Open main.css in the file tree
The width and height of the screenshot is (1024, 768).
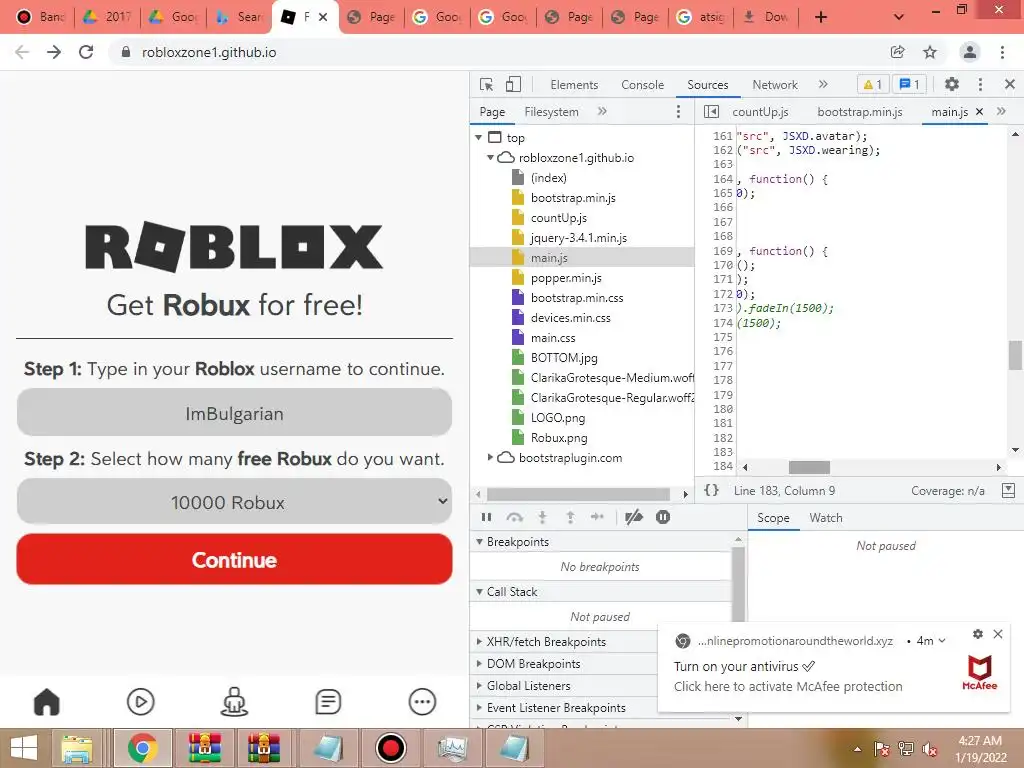coord(553,338)
